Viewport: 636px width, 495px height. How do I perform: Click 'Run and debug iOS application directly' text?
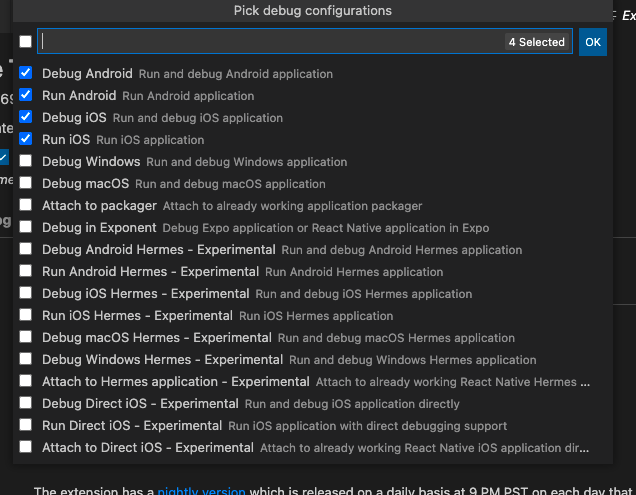click(352, 404)
